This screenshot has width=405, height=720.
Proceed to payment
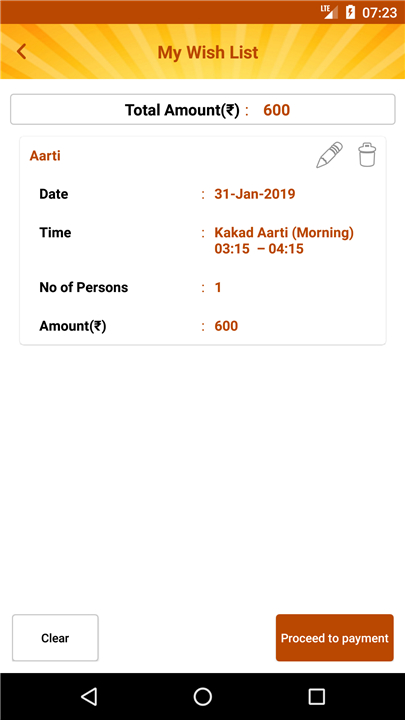tap(335, 638)
